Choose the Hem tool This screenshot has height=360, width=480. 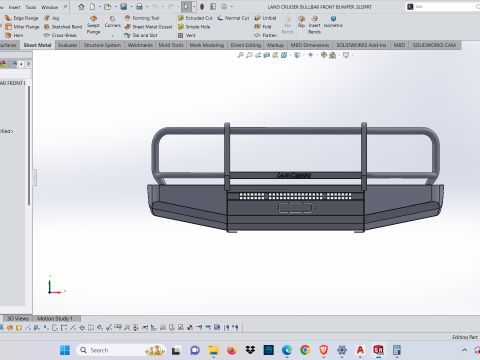coord(14,35)
